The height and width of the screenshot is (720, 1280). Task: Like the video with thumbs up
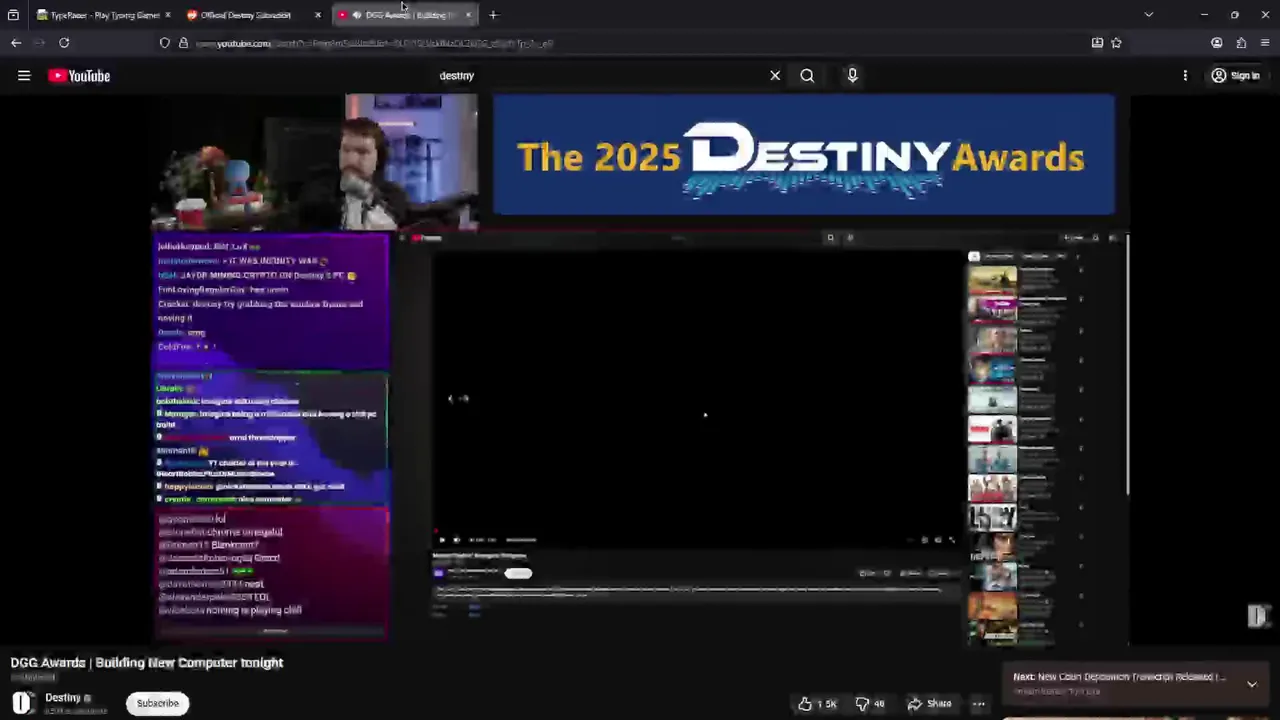tap(817, 704)
